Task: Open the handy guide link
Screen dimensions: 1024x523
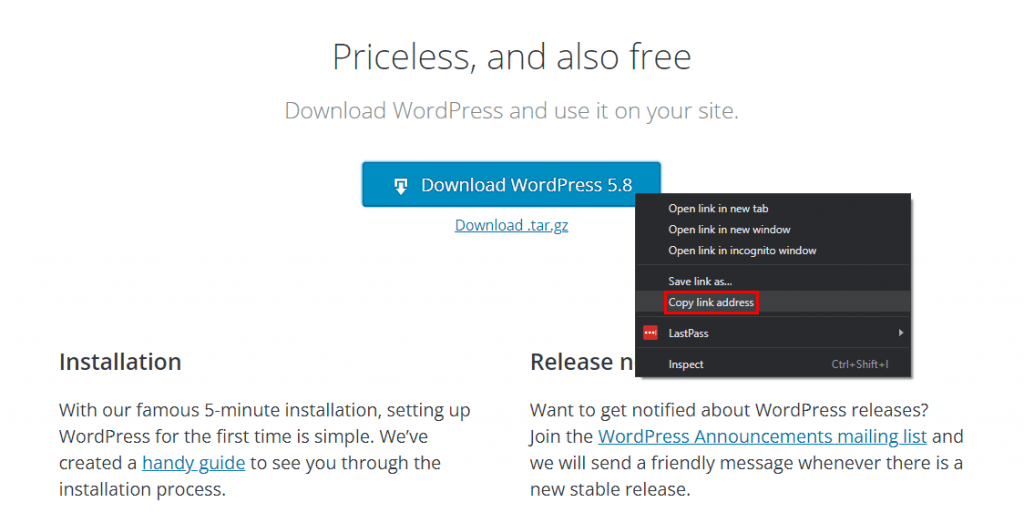Action: 193,463
